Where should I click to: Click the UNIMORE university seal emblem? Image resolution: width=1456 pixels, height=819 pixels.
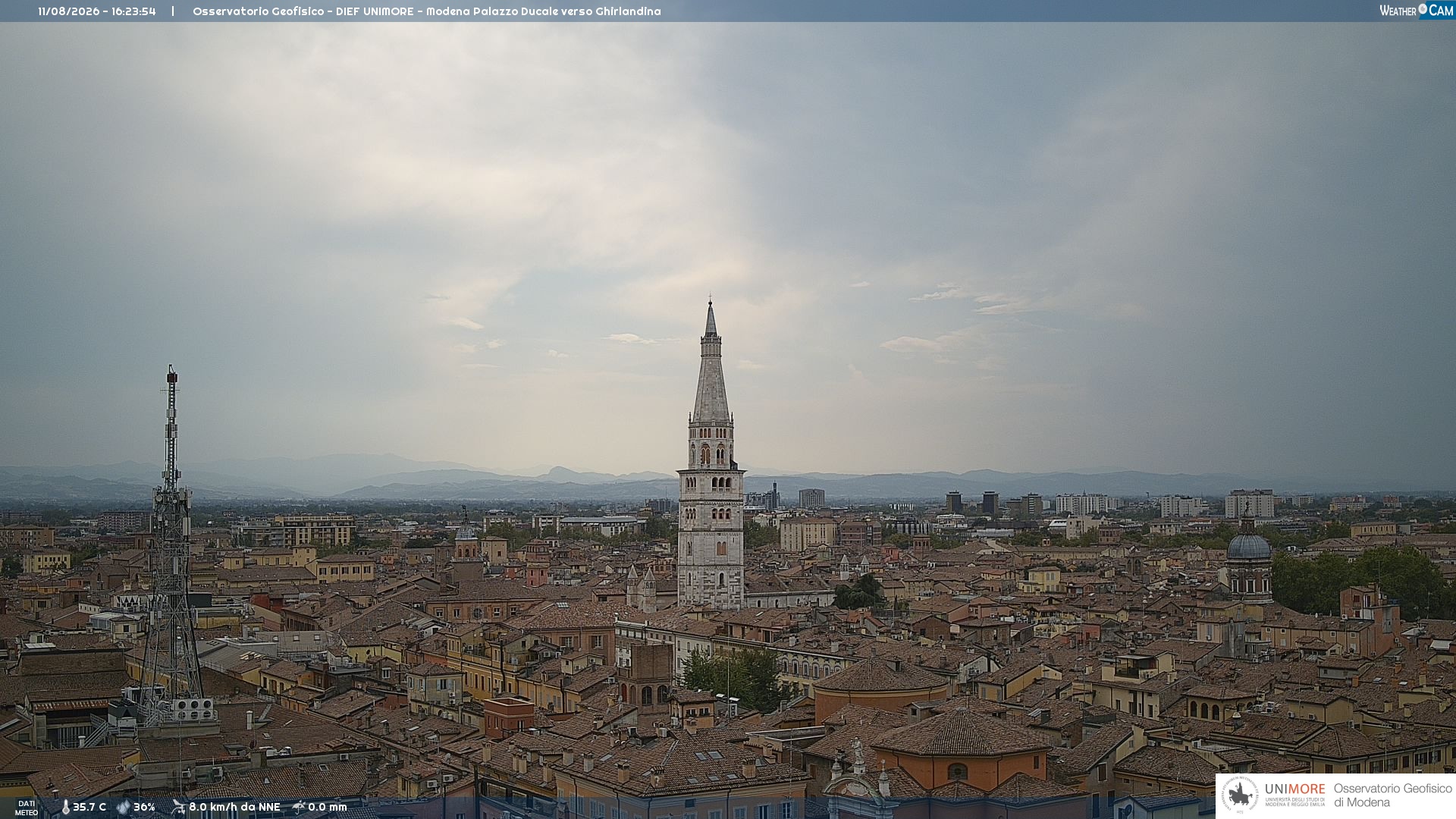pyautogui.click(x=1240, y=795)
